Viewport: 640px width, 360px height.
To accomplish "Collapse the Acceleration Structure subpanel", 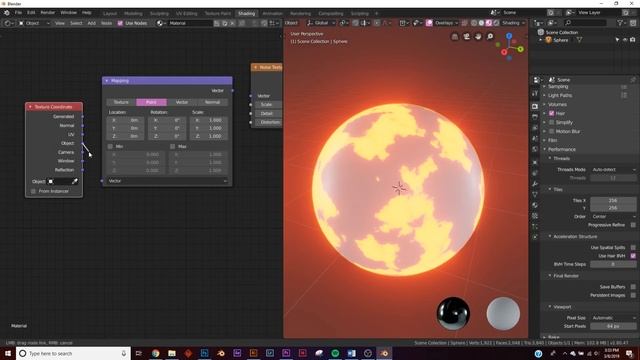I will pos(575,236).
